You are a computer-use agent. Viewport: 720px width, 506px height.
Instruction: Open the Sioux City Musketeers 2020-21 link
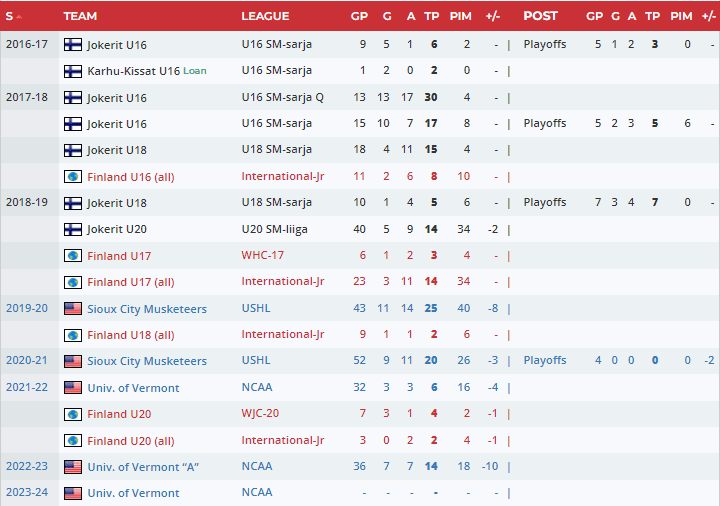(147, 361)
